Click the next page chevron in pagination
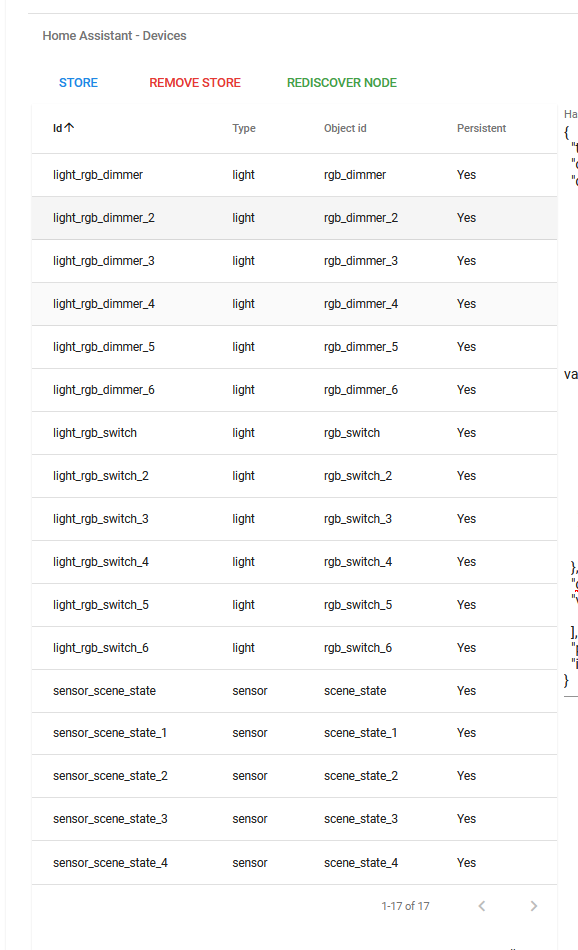The height and width of the screenshot is (950, 578). coord(533,906)
